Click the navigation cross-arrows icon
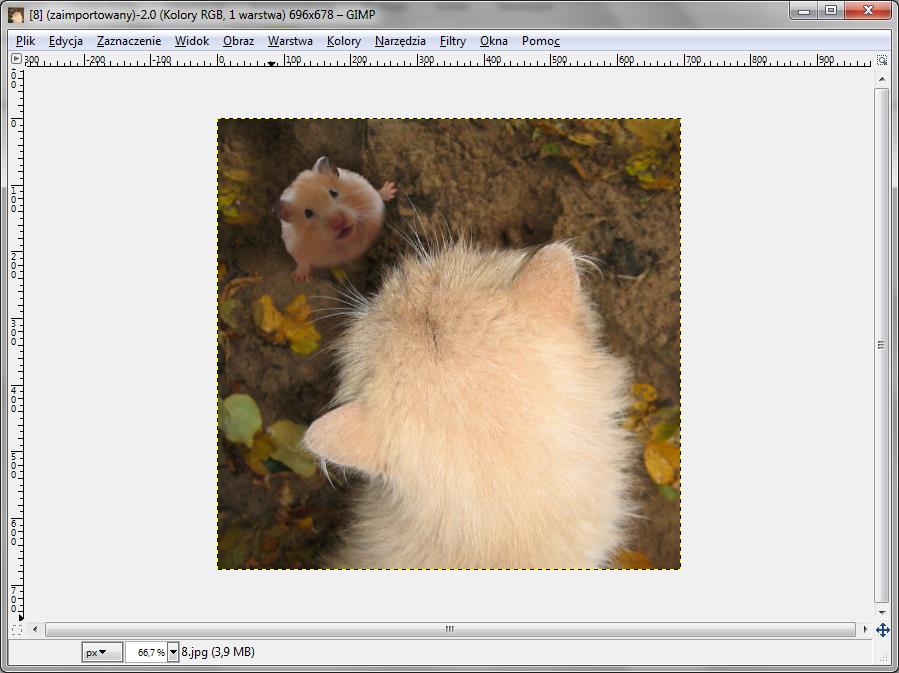899x673 pixels. (x=882, y=630)
